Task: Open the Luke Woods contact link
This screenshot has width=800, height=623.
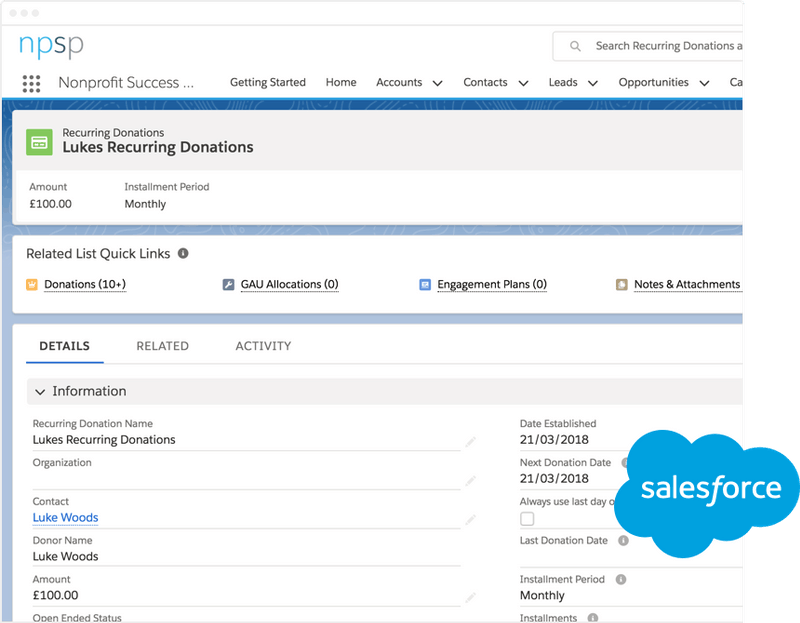Action: tap(65, 518)
